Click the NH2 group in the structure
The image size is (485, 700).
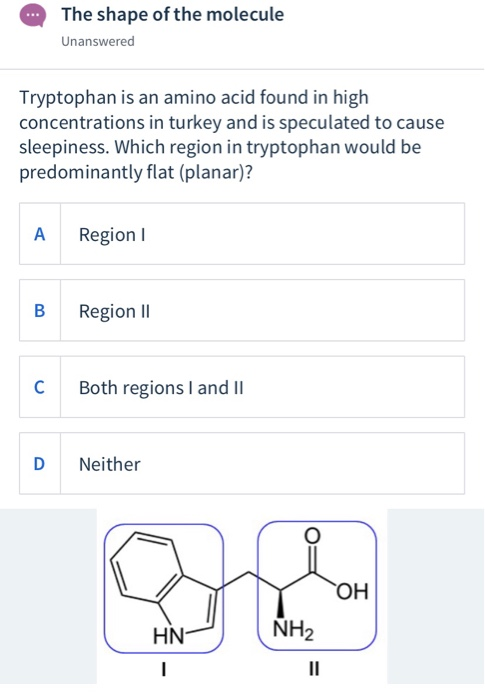293,630
